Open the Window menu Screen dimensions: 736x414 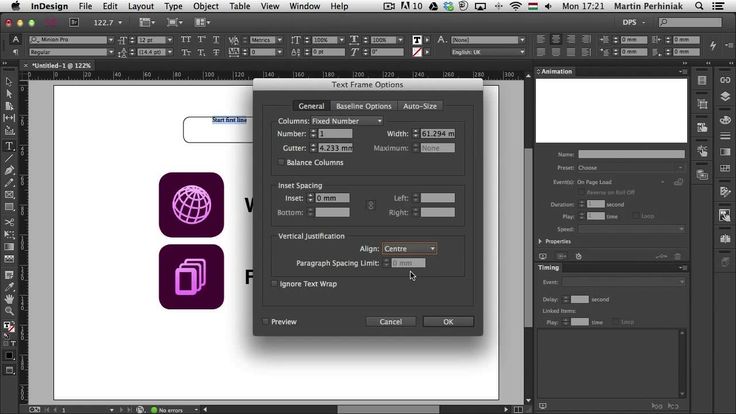click(304, 6)
